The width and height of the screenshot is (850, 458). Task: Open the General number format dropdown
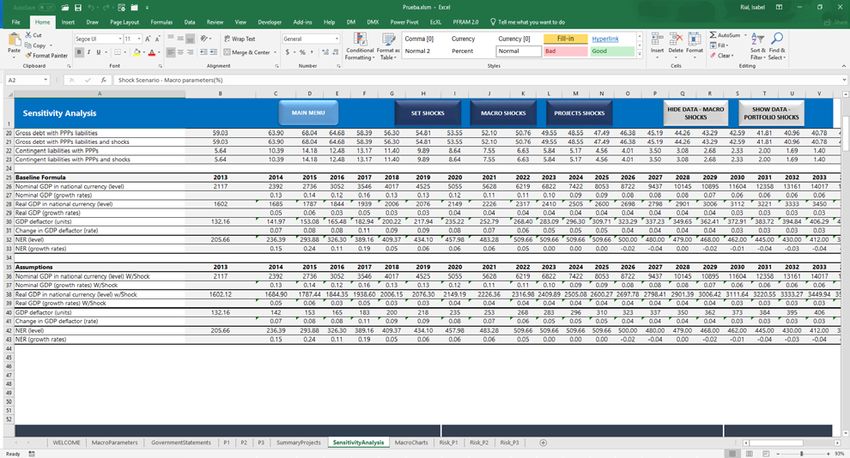337,39
